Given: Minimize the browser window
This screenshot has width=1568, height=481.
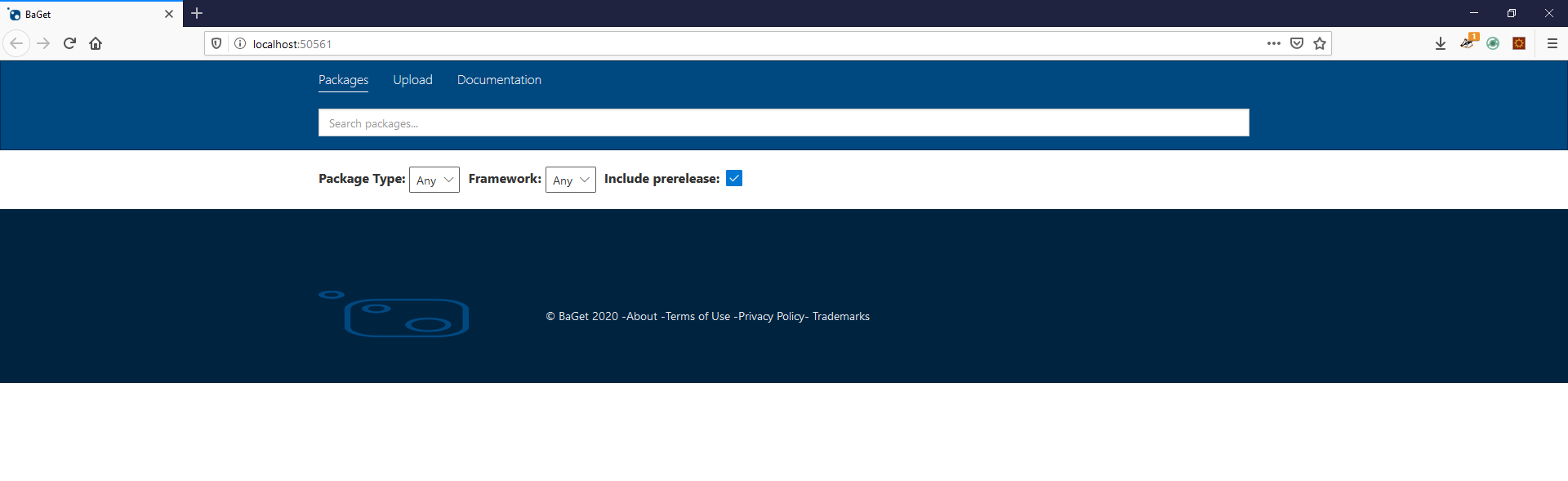Looking at the screenshot, I should point(1474,13).
